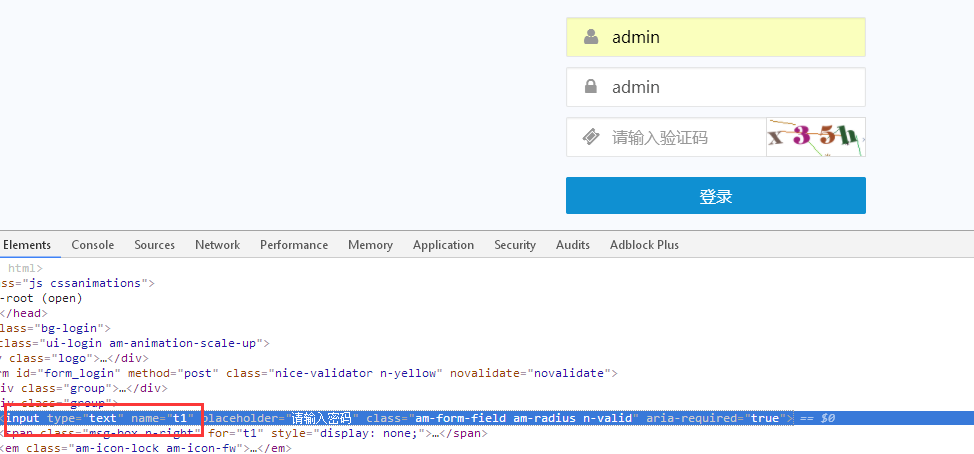
Task: Refresh the captcha image
Action: point(814,137)
